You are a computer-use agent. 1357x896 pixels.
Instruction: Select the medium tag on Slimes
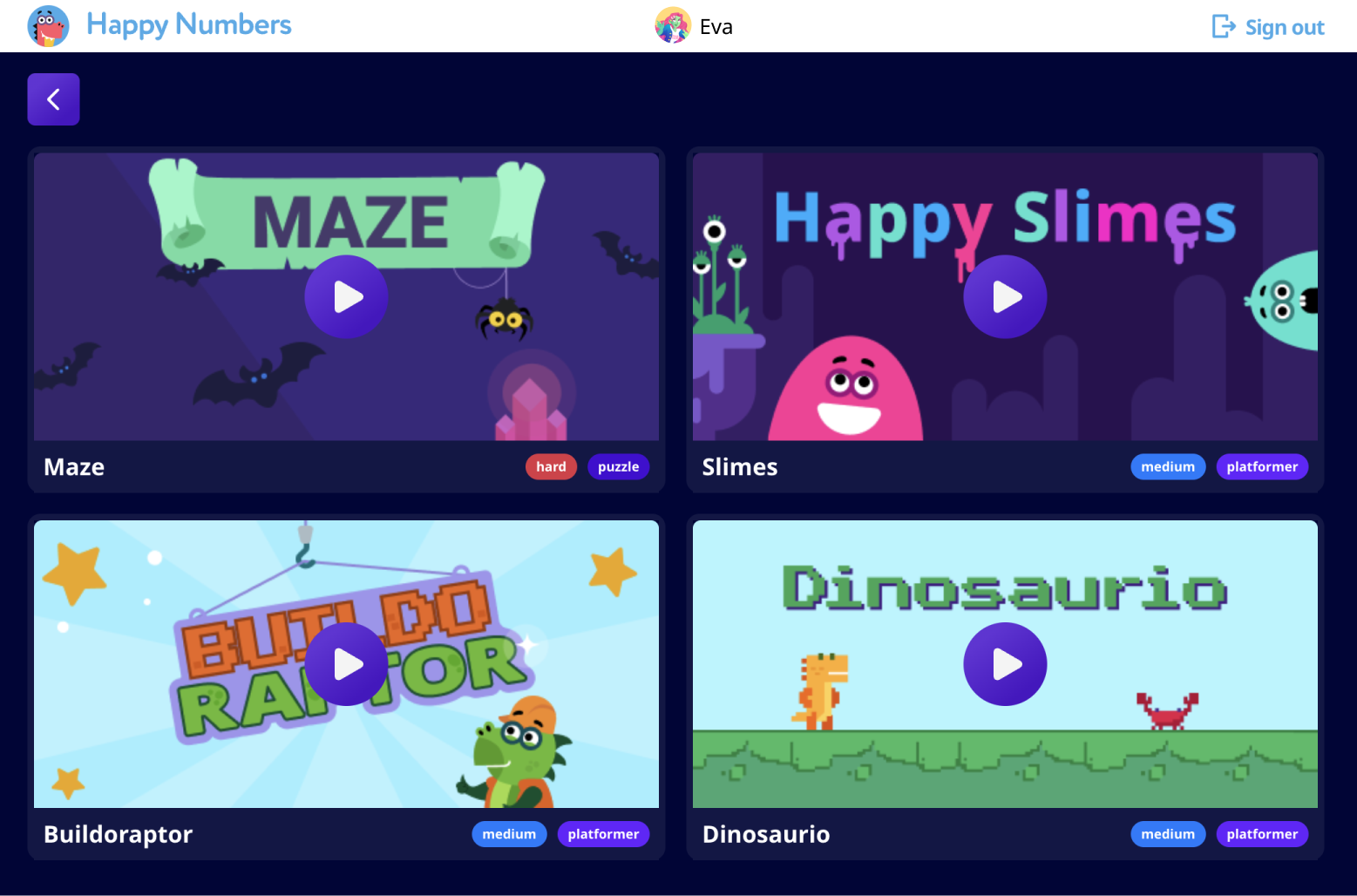[x=1167, y=467]
